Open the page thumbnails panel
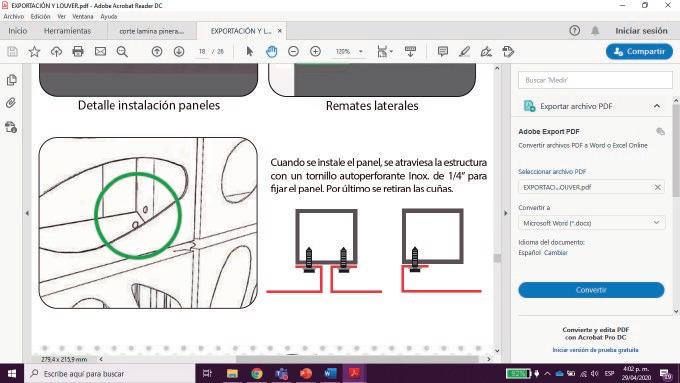The width and height of the screenshot is (680, 383). [x=12, y=80]
